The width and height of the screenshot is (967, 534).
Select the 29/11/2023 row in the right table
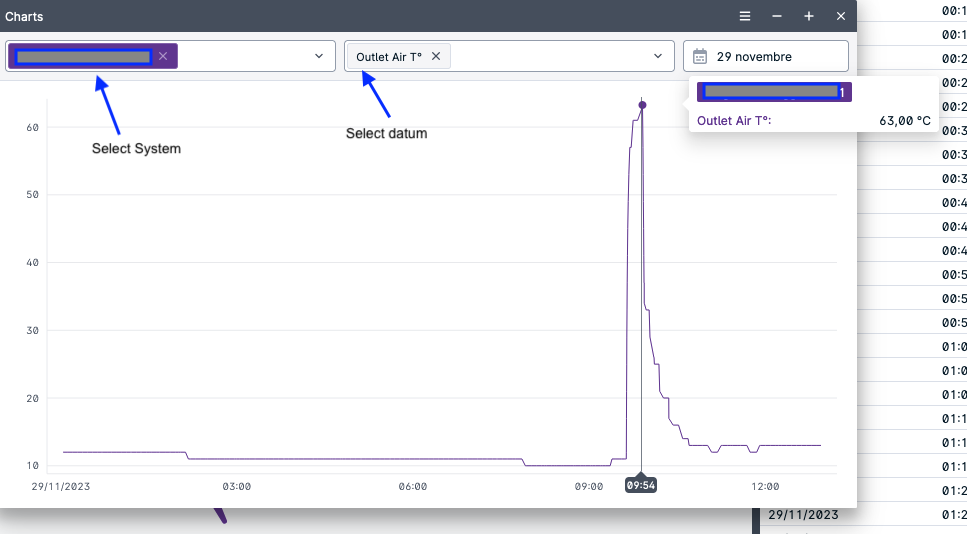(803, 515)
